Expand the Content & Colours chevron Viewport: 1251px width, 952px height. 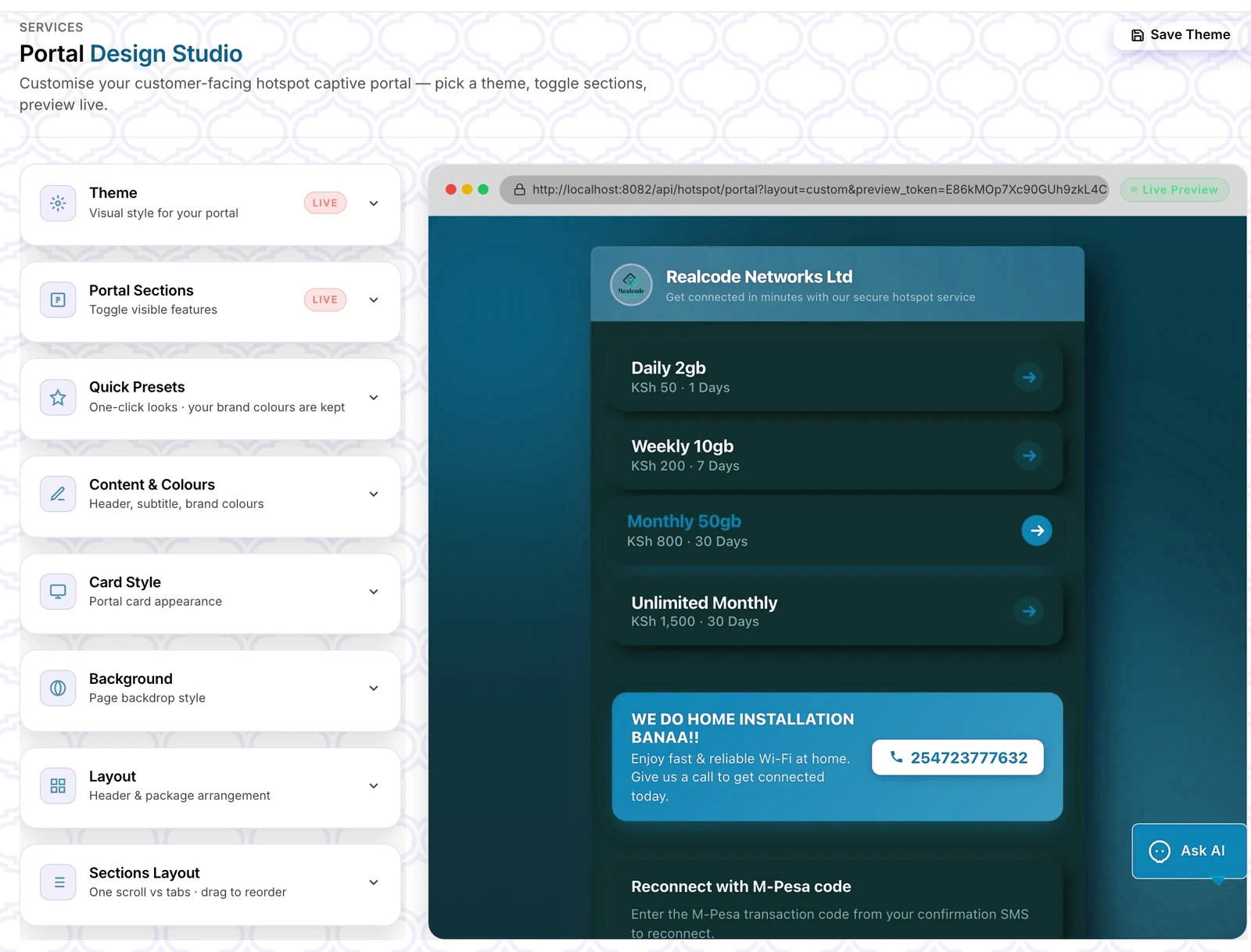click(x=374, y=494)
